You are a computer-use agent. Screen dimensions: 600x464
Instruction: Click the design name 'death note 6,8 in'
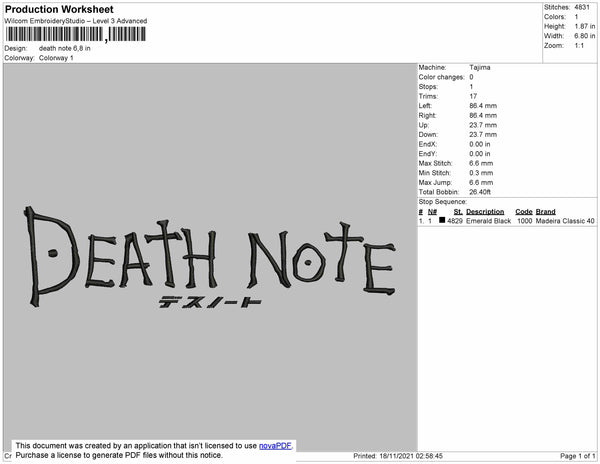65,48
